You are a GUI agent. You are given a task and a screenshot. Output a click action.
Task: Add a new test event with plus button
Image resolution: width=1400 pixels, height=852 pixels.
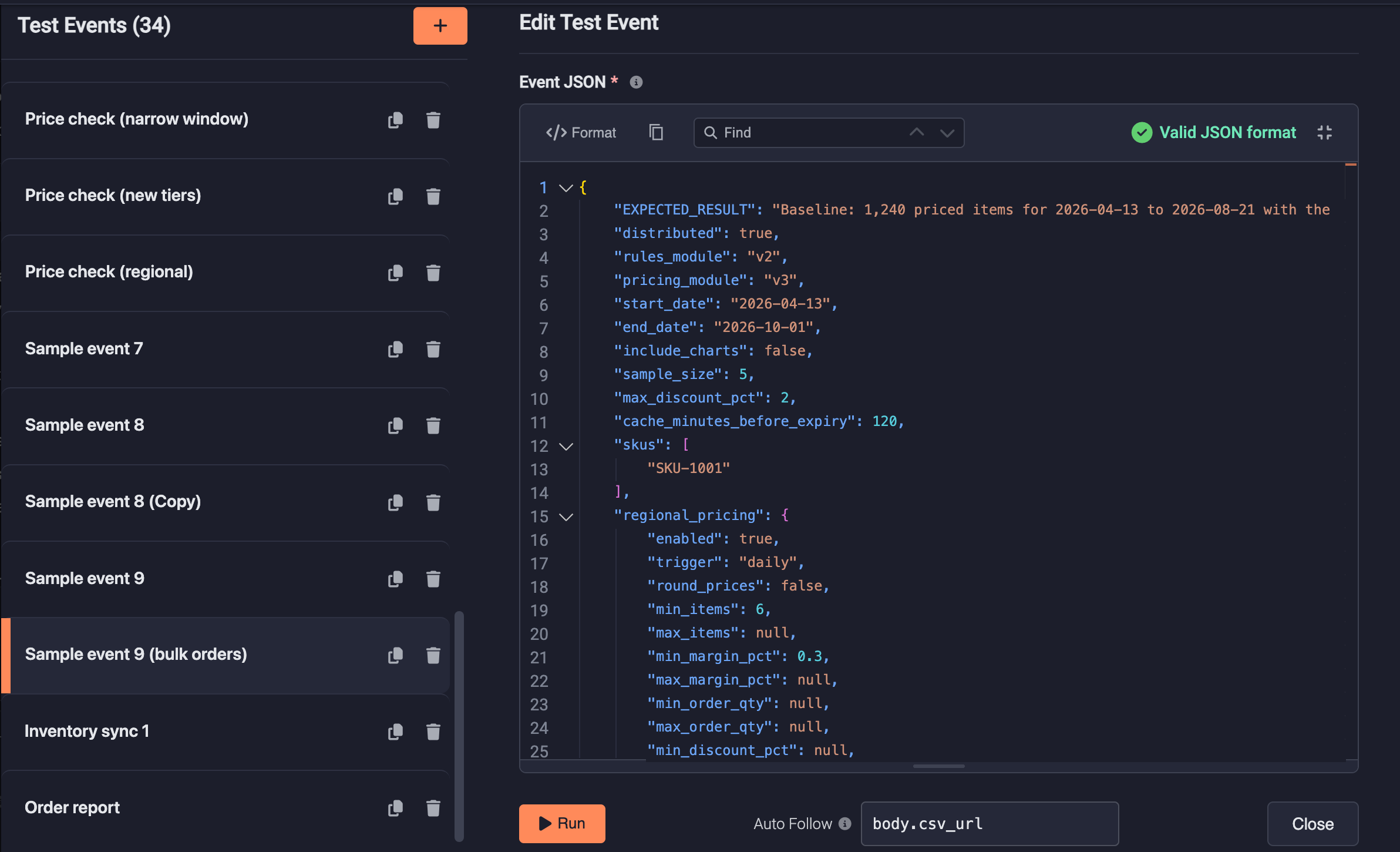tap(440, 26)
